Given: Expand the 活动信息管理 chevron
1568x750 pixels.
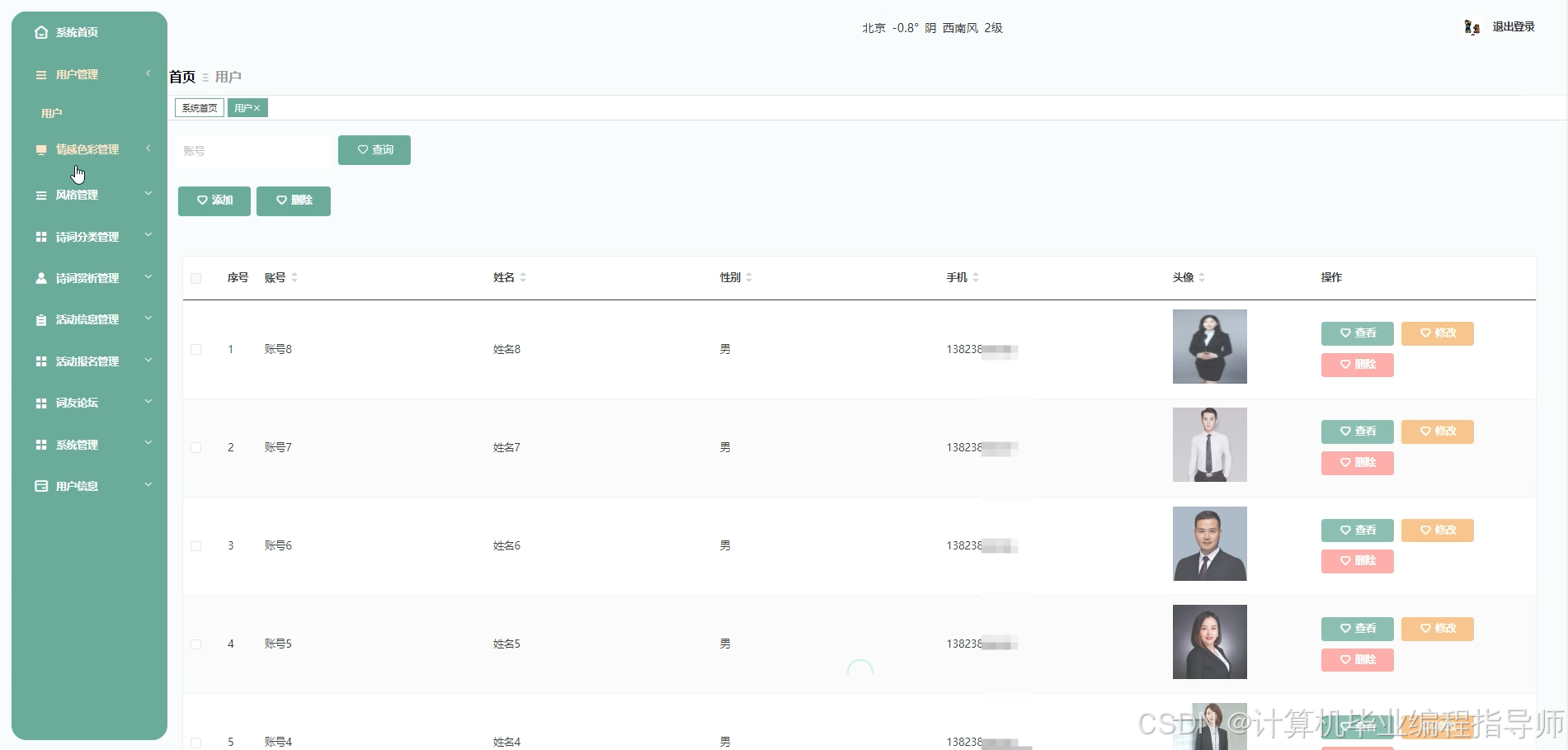Looking at the screenshot, I should coord(148,318).
